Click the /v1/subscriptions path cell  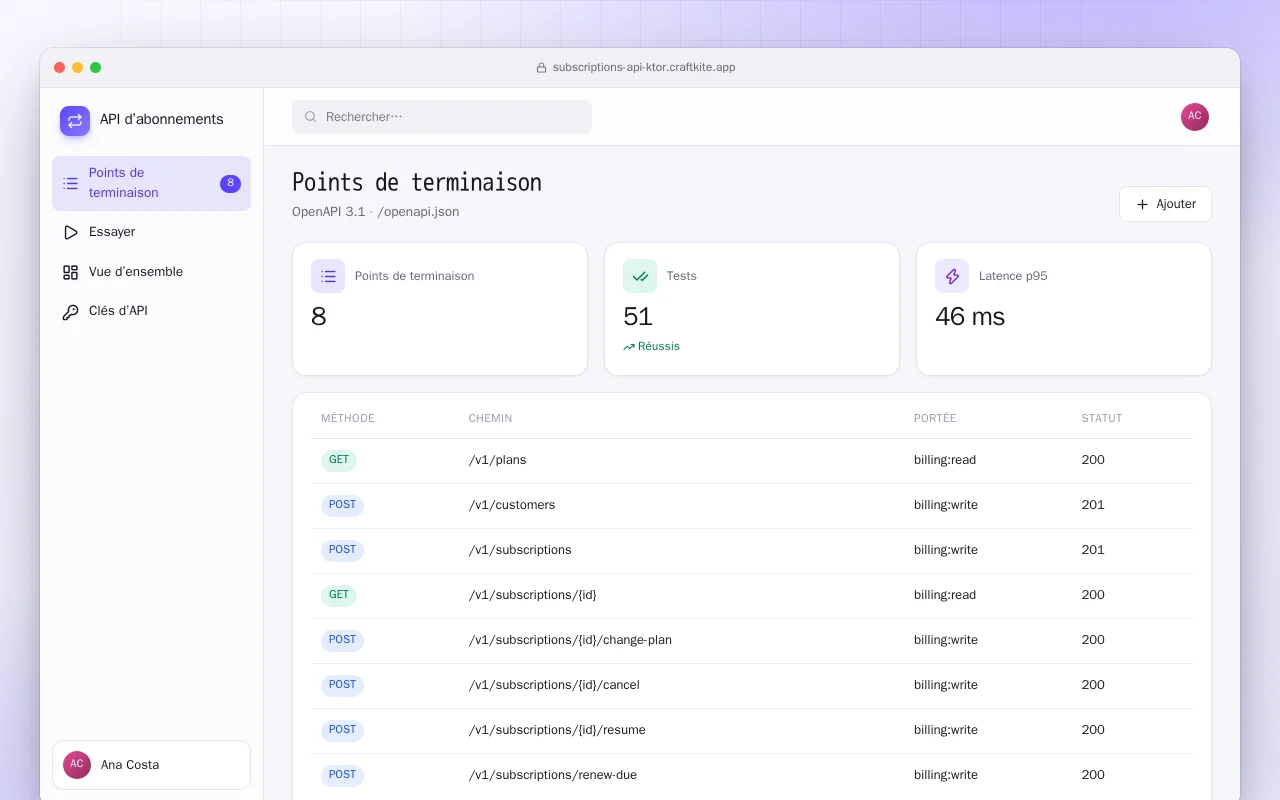[x=520, y=550]
